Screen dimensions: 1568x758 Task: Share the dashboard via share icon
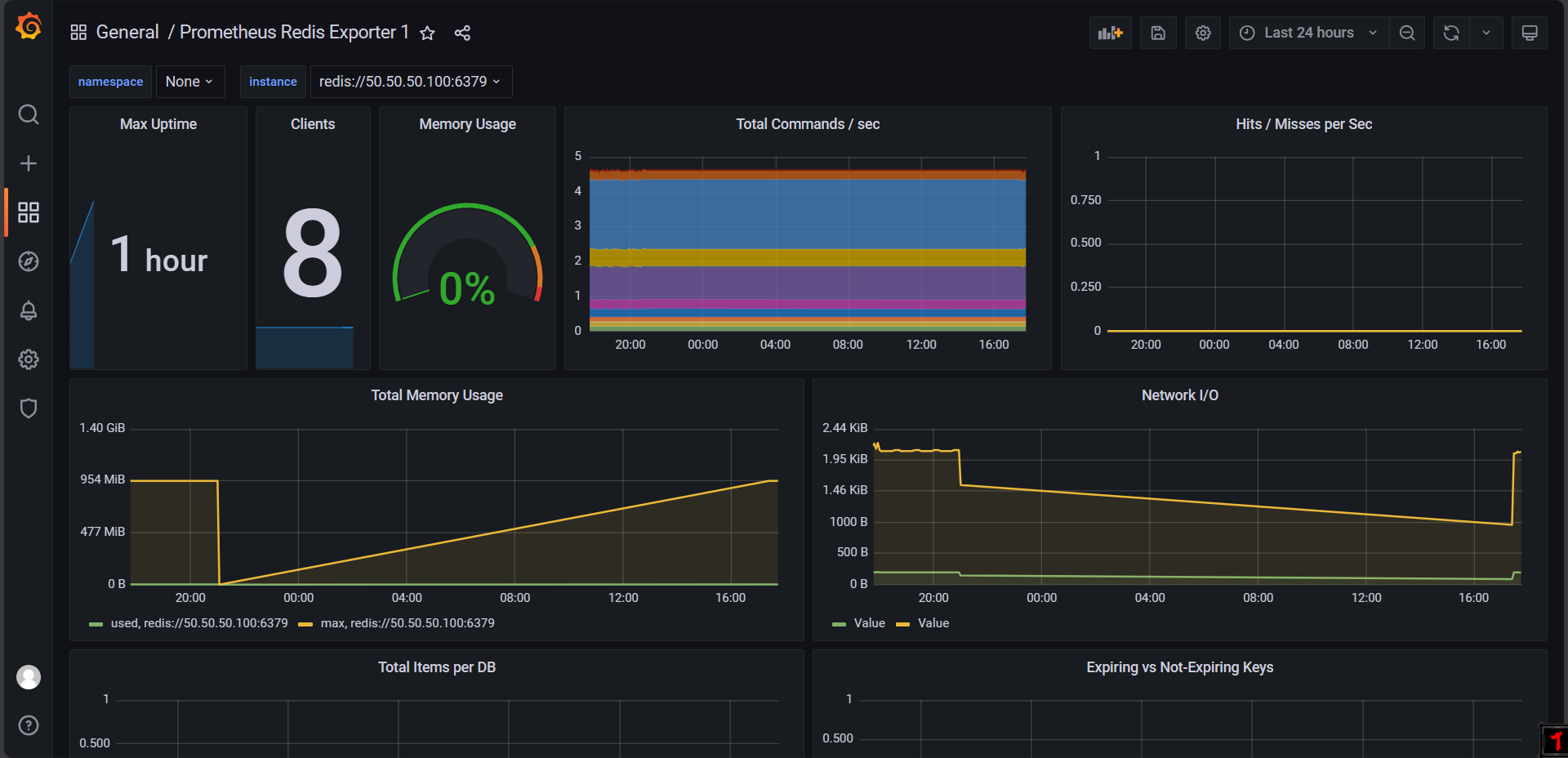[462, 33]
